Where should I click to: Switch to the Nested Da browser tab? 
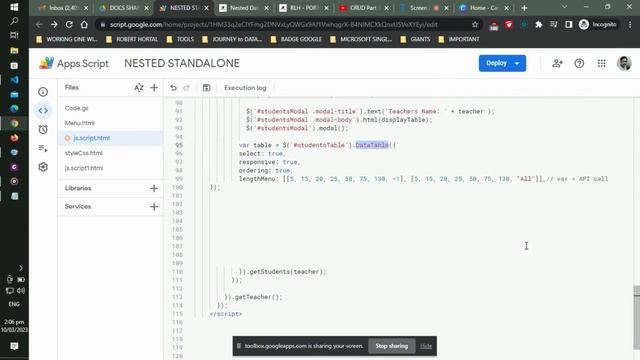244,8
